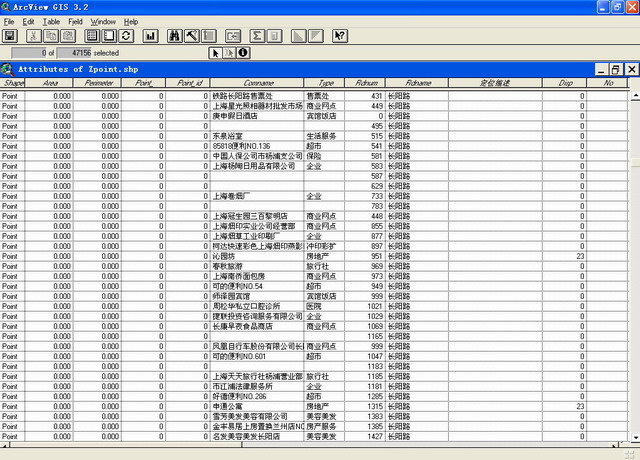Open the Field menu
The height and width of the screenshot is (460, 640).
click(75, 22)
